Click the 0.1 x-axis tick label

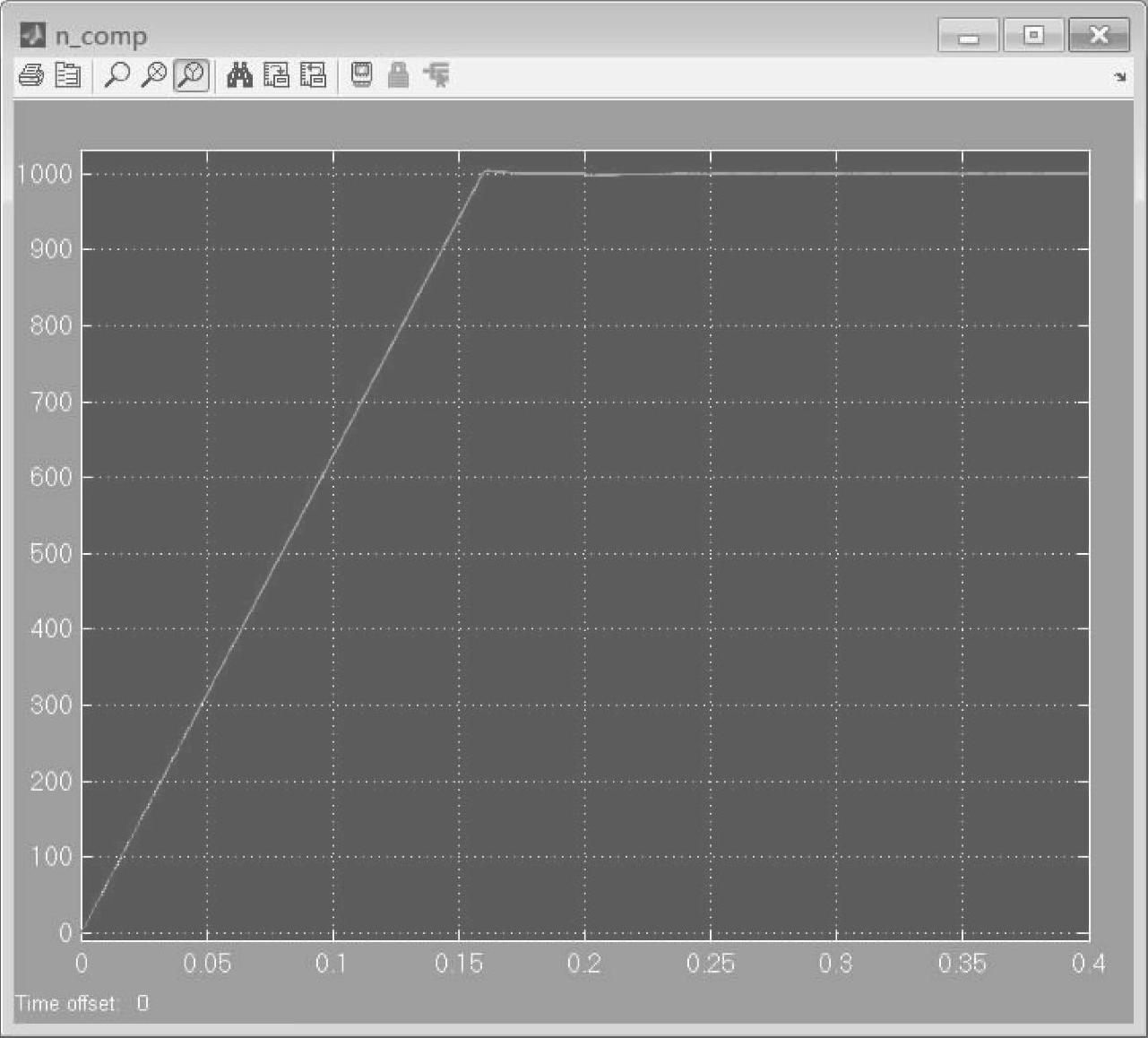pyautogui.click(x=332, y=964)
